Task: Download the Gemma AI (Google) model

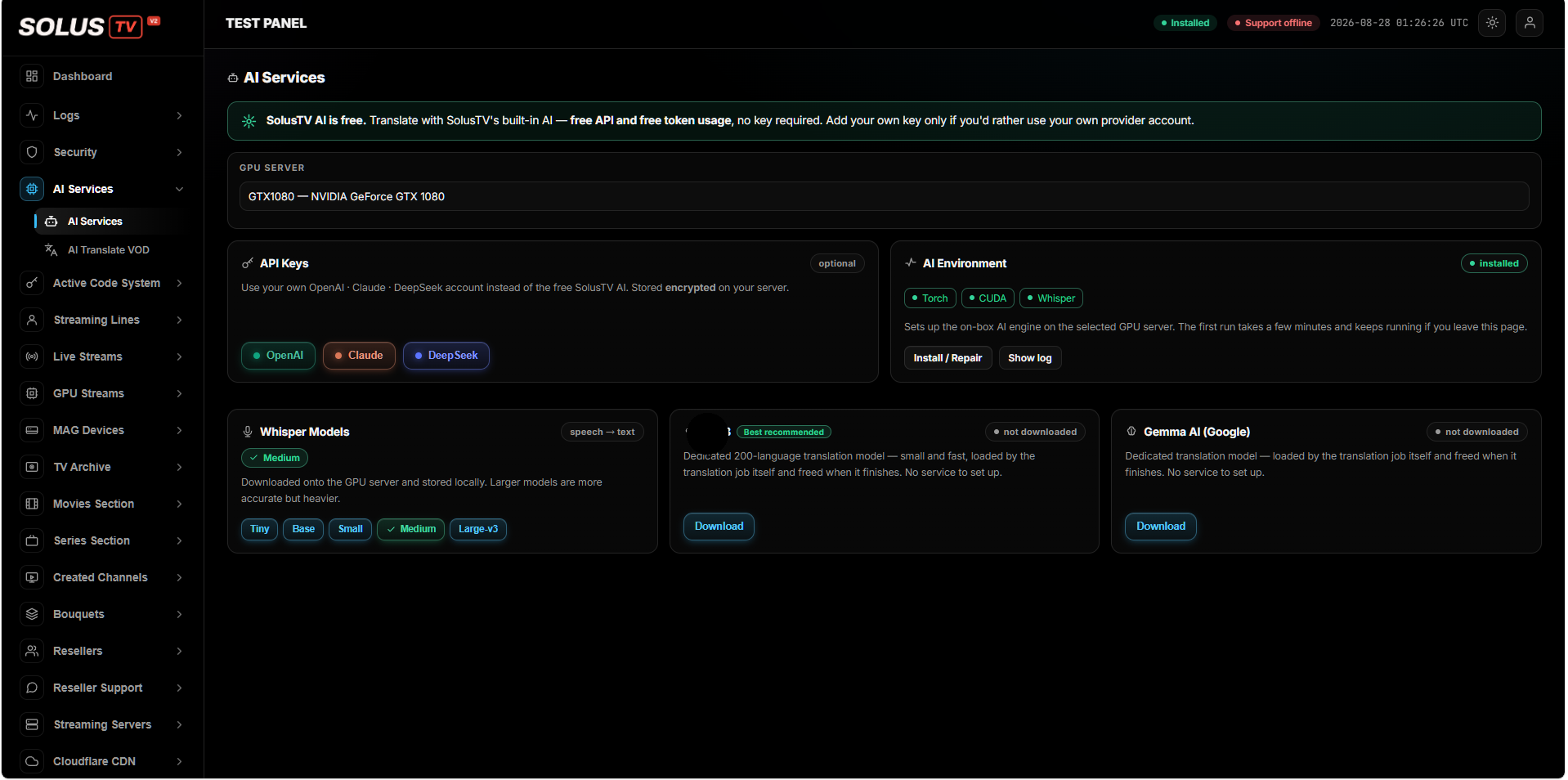Action: pyautogui.click(x=1160, y=527)
